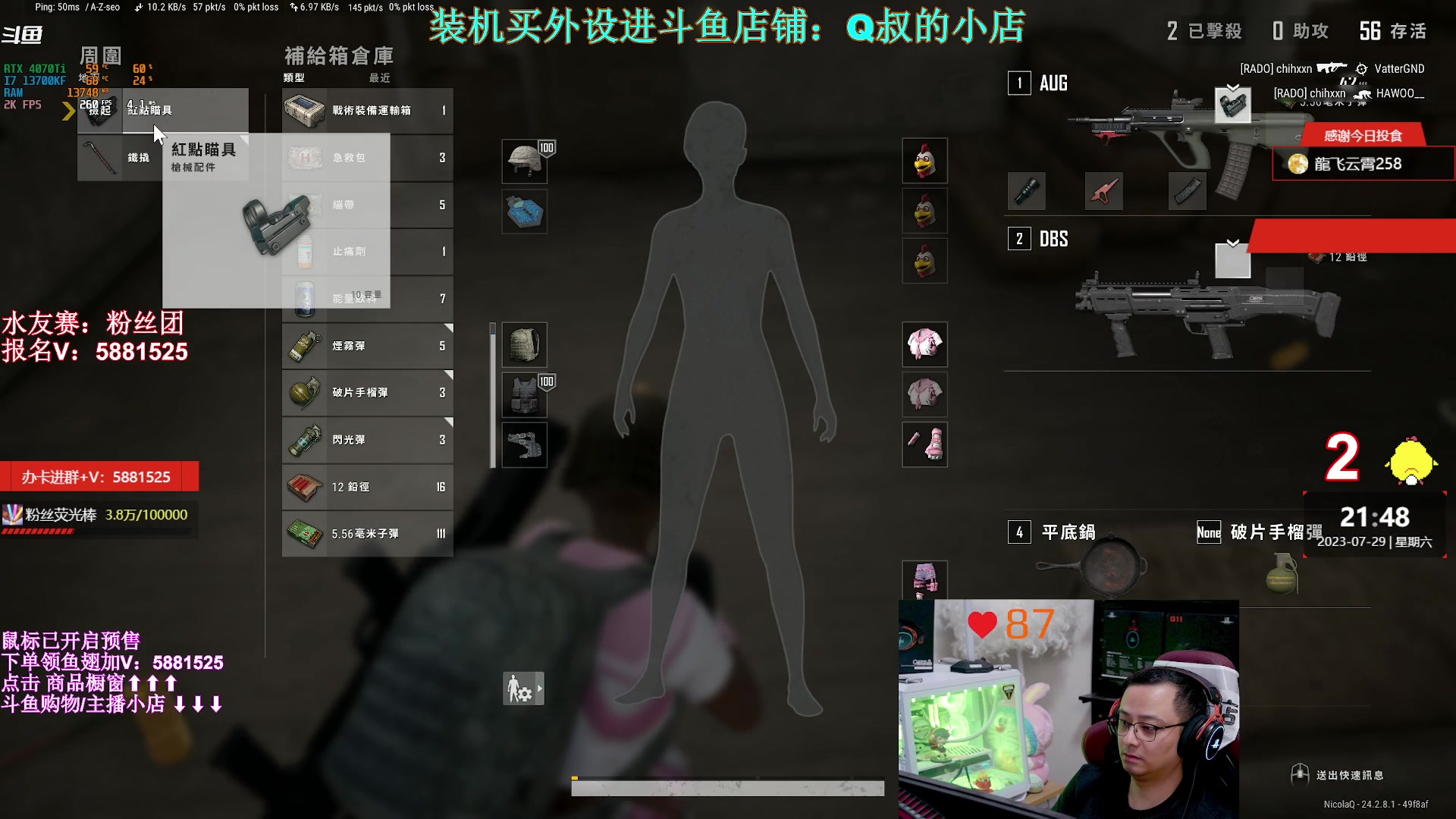Click the 補給箱倉庫 header
This screenshot has height=819, width=1456.
[339, 55]
